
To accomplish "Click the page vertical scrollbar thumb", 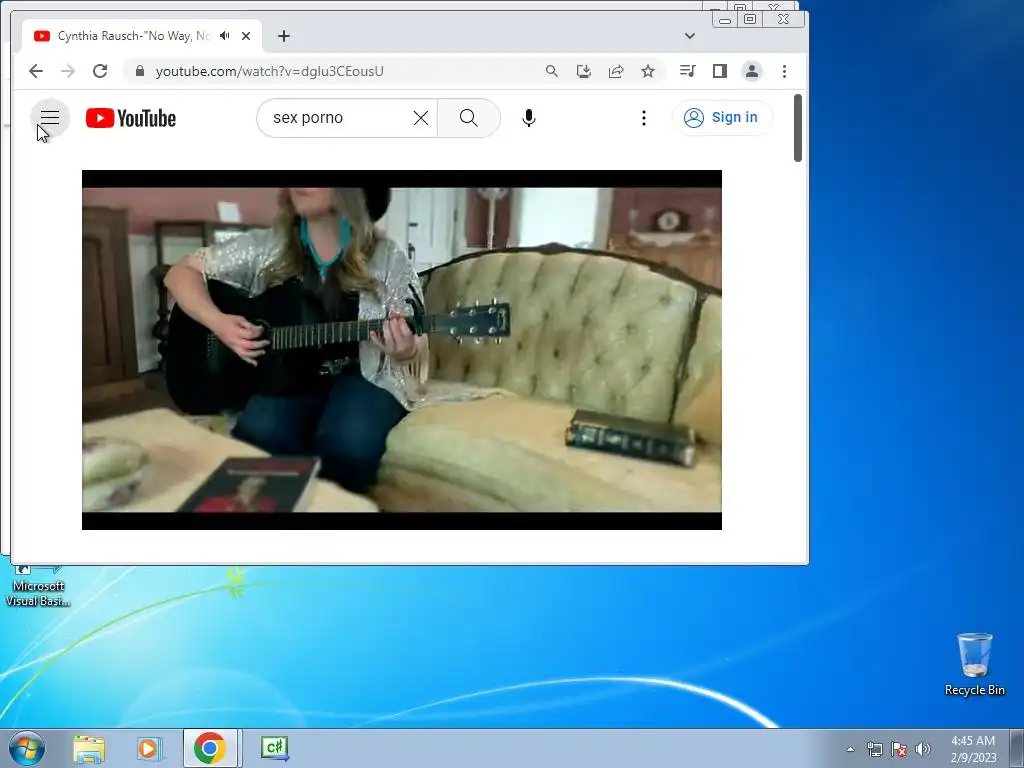I will pos(797,128).
